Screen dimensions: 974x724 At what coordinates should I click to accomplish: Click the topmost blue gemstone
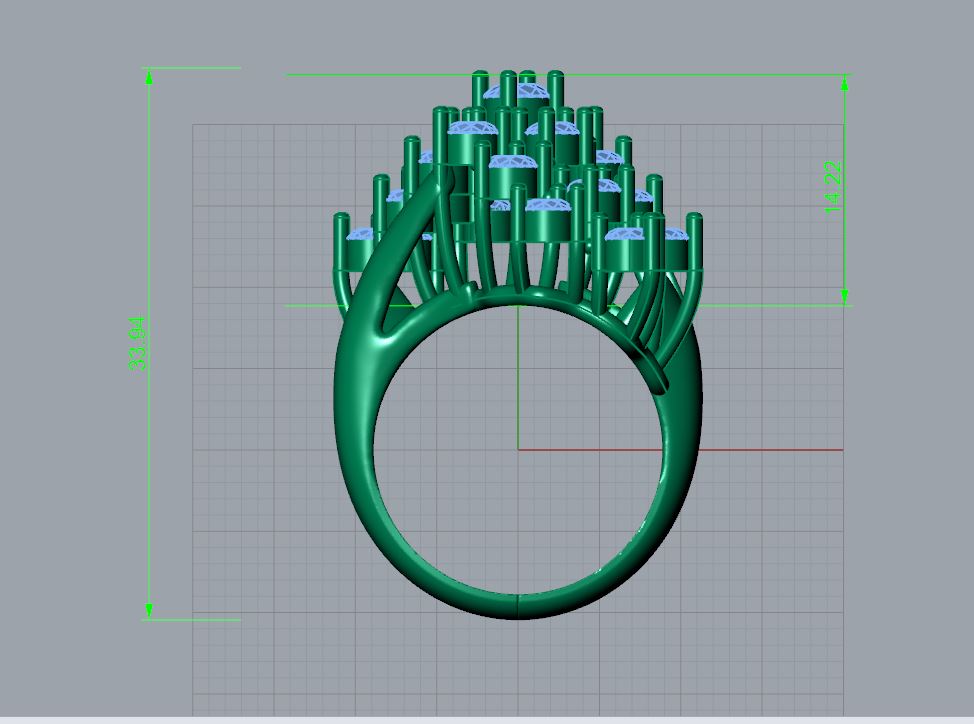[x=517, y=93]
